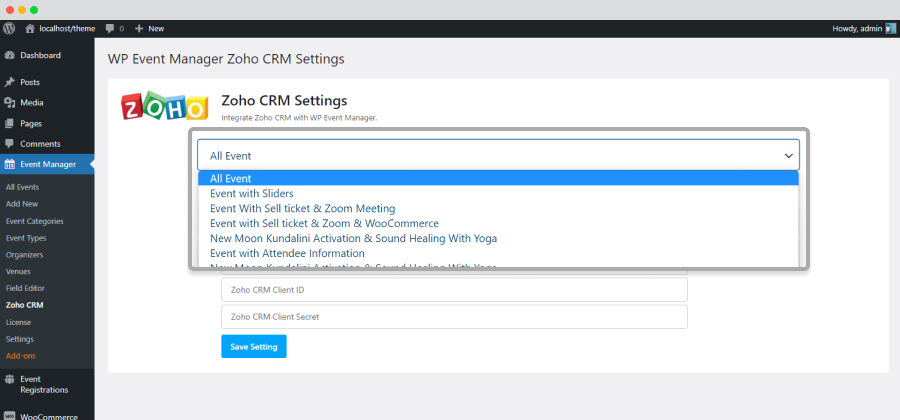The image size is (900, 420).
Task: Open WooCommerce menu label
Action: 49,417
